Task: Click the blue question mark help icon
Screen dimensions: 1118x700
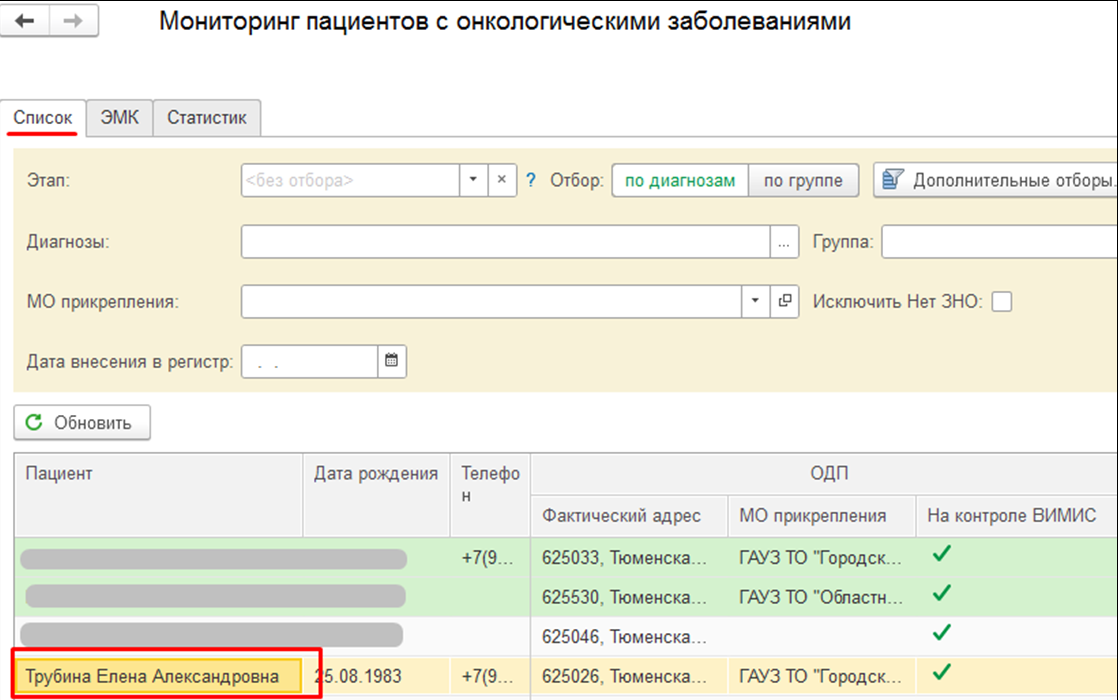Action: coord(531,181)
